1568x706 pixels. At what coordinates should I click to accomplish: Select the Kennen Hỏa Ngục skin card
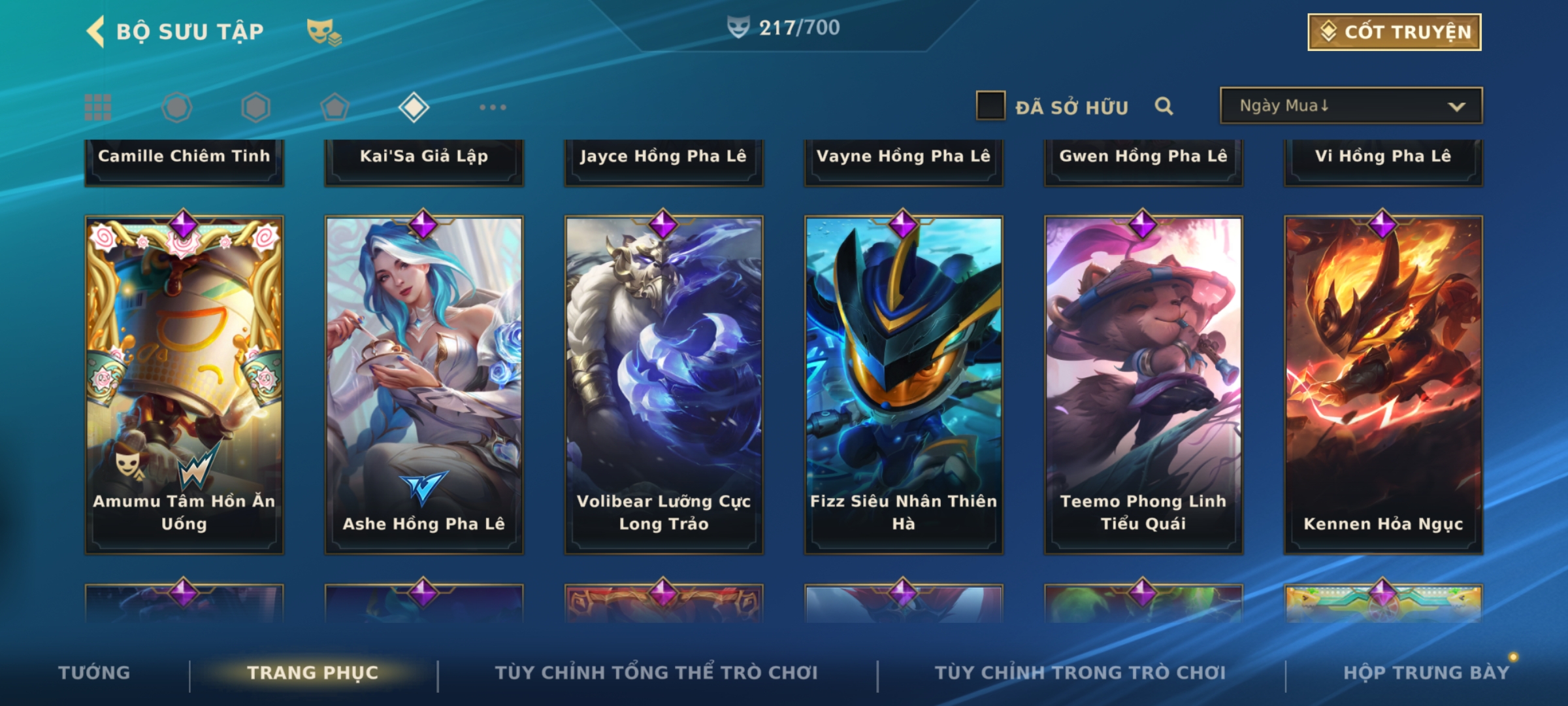[1383, 385]
